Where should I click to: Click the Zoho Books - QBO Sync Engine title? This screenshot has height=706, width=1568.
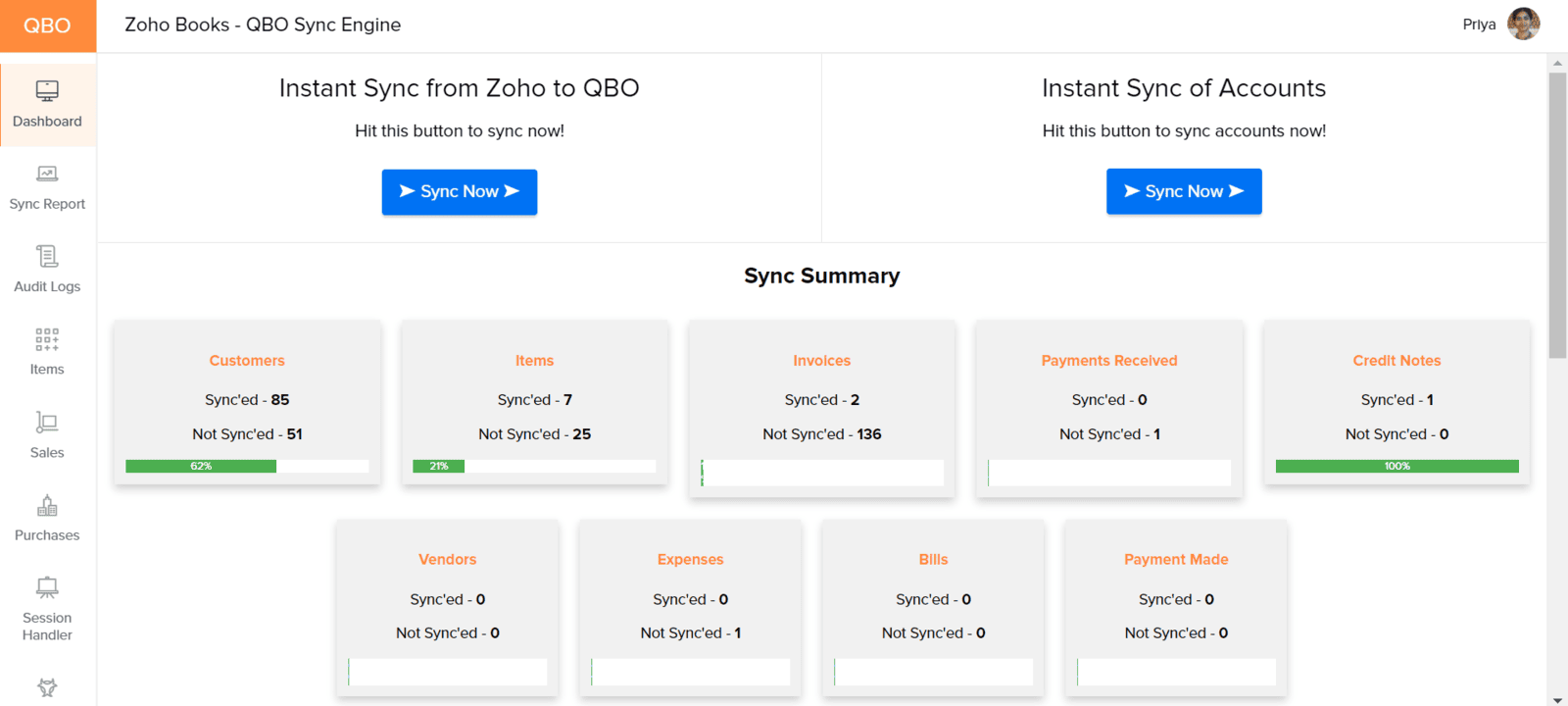pos(263,25)
